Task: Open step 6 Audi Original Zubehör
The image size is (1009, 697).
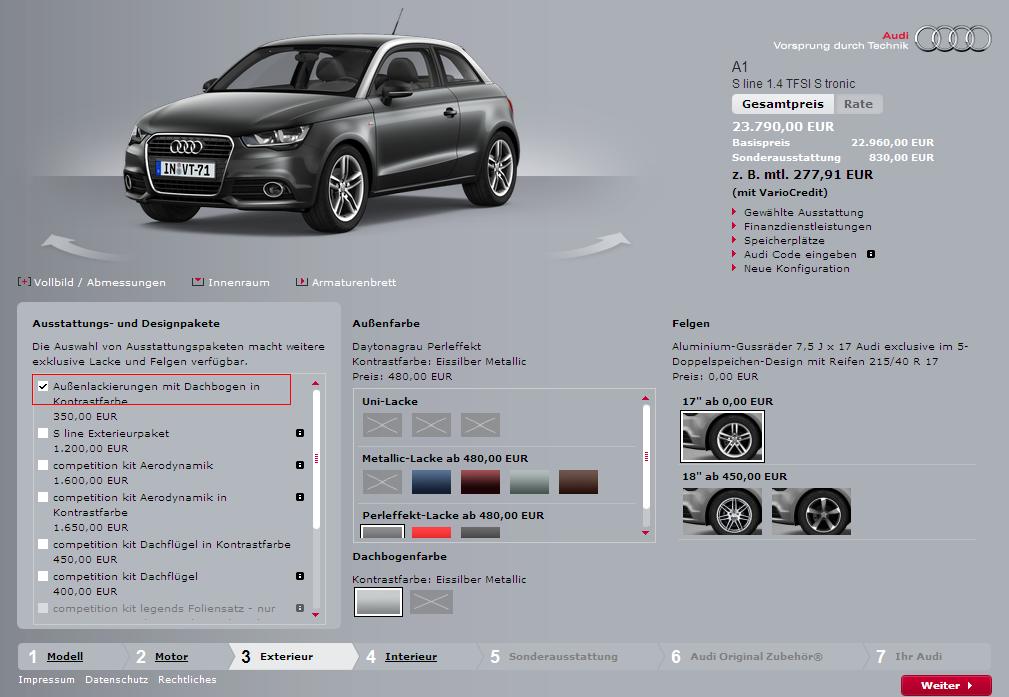Action: click(756, 656)
